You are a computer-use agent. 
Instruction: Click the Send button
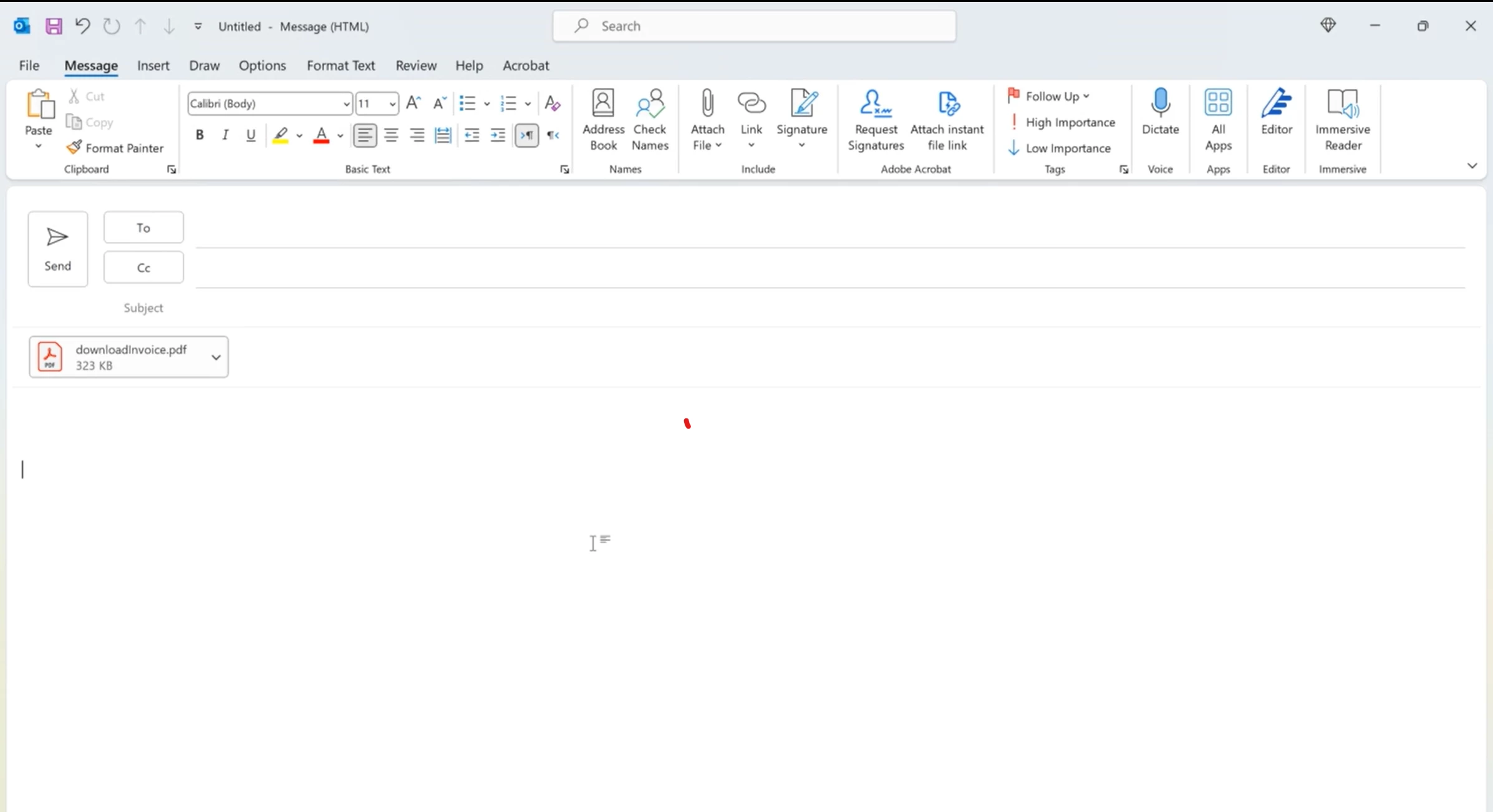57,249
